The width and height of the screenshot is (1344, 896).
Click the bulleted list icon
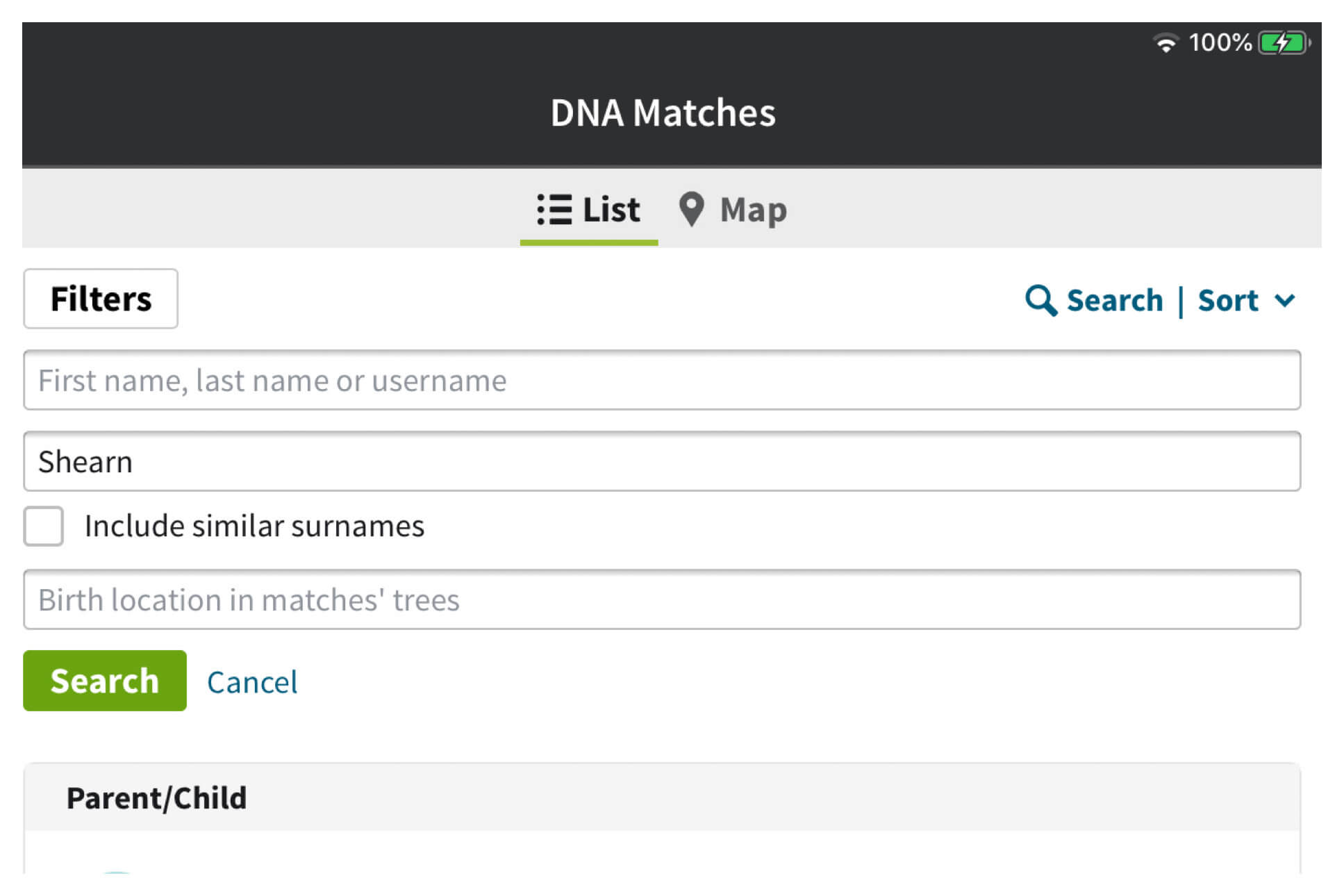(x=554, y=209)
